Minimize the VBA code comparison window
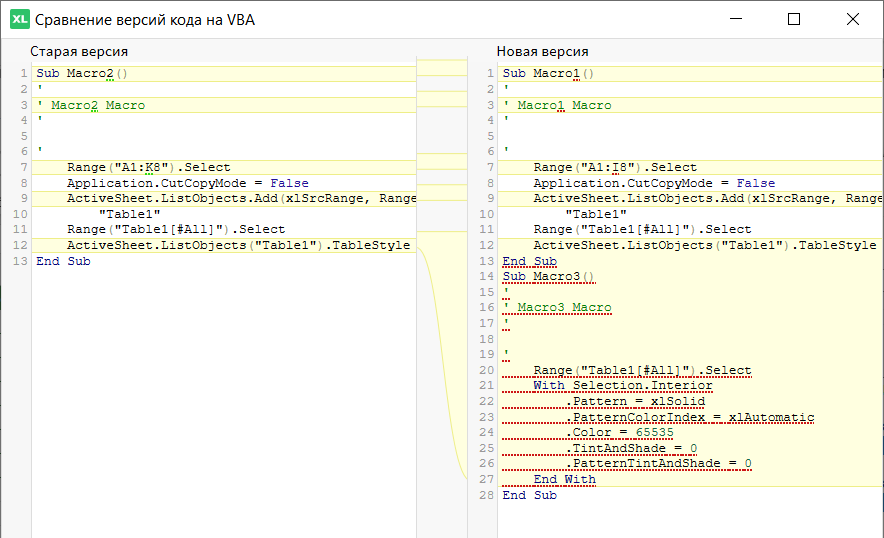The width and height of the screenshot is (884, 538). [x=736, y=19]
